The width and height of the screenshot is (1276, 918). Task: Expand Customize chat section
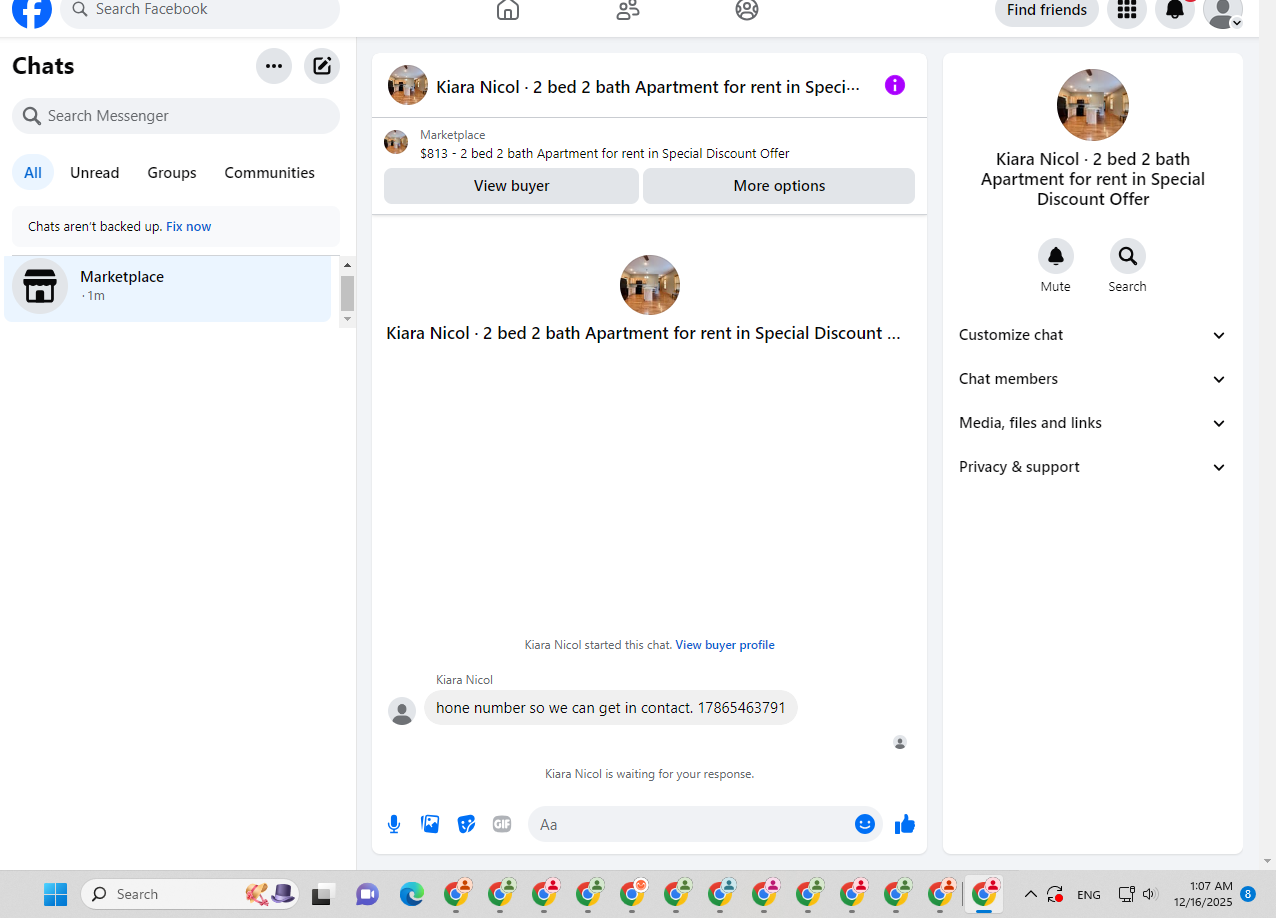click(x=1092, y=335)
